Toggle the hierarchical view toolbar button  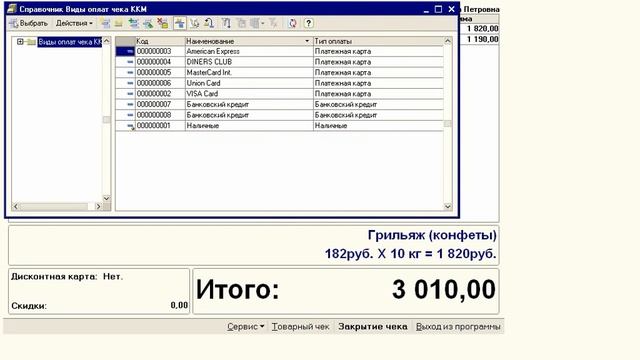pos(180,23)
